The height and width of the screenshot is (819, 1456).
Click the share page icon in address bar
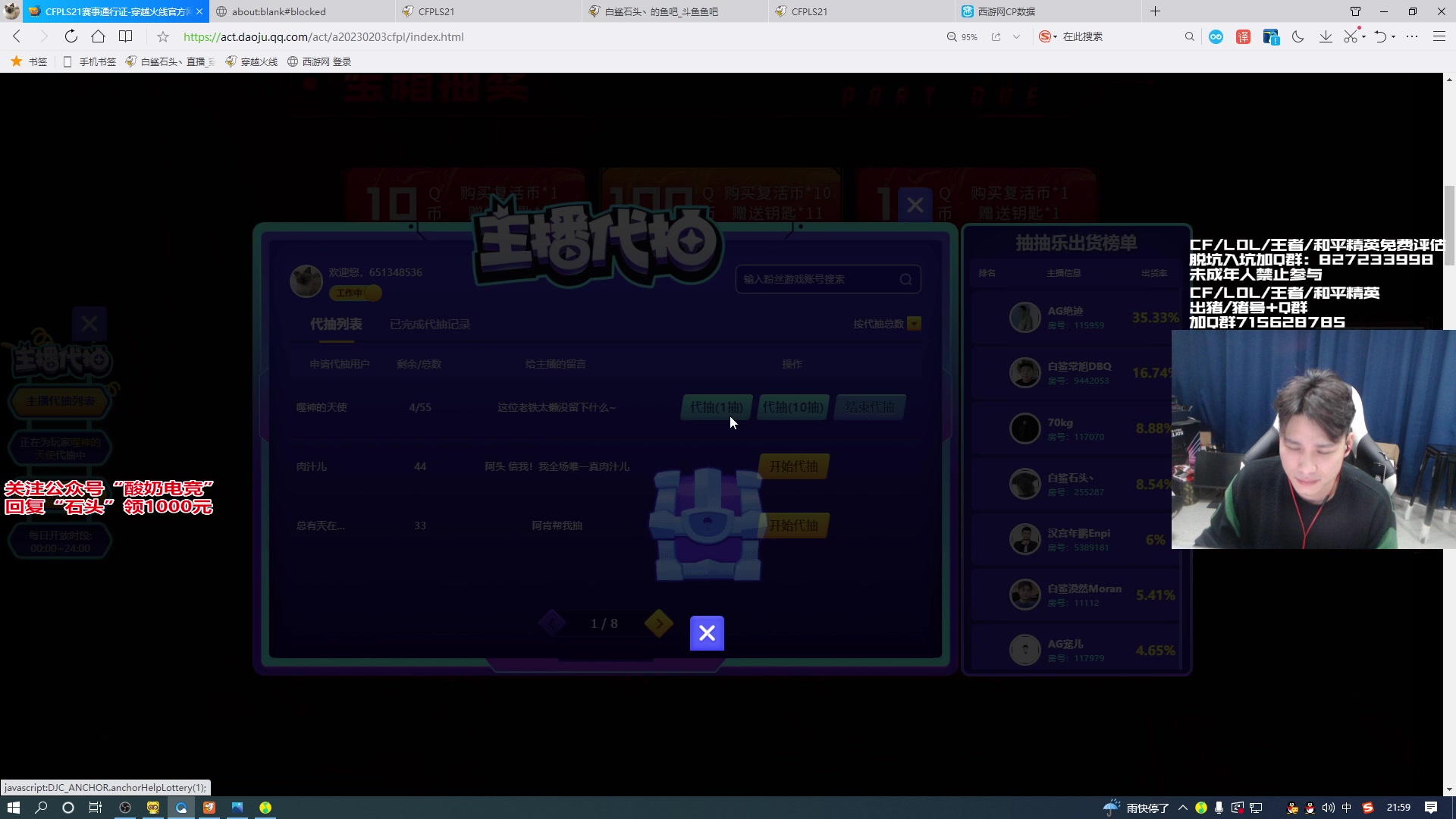point(996,36)
